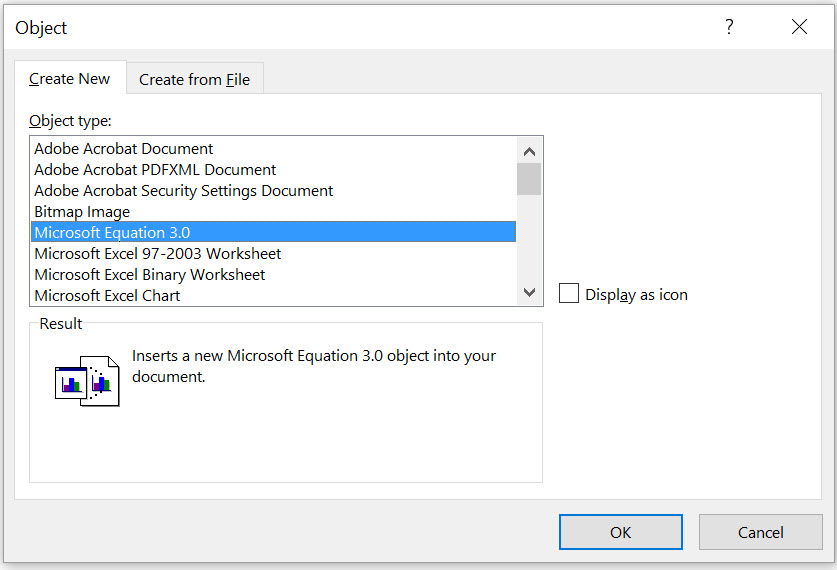Open the Create from File tab
The width and height of the screenshot is (837, 570).
click(194, 80)
